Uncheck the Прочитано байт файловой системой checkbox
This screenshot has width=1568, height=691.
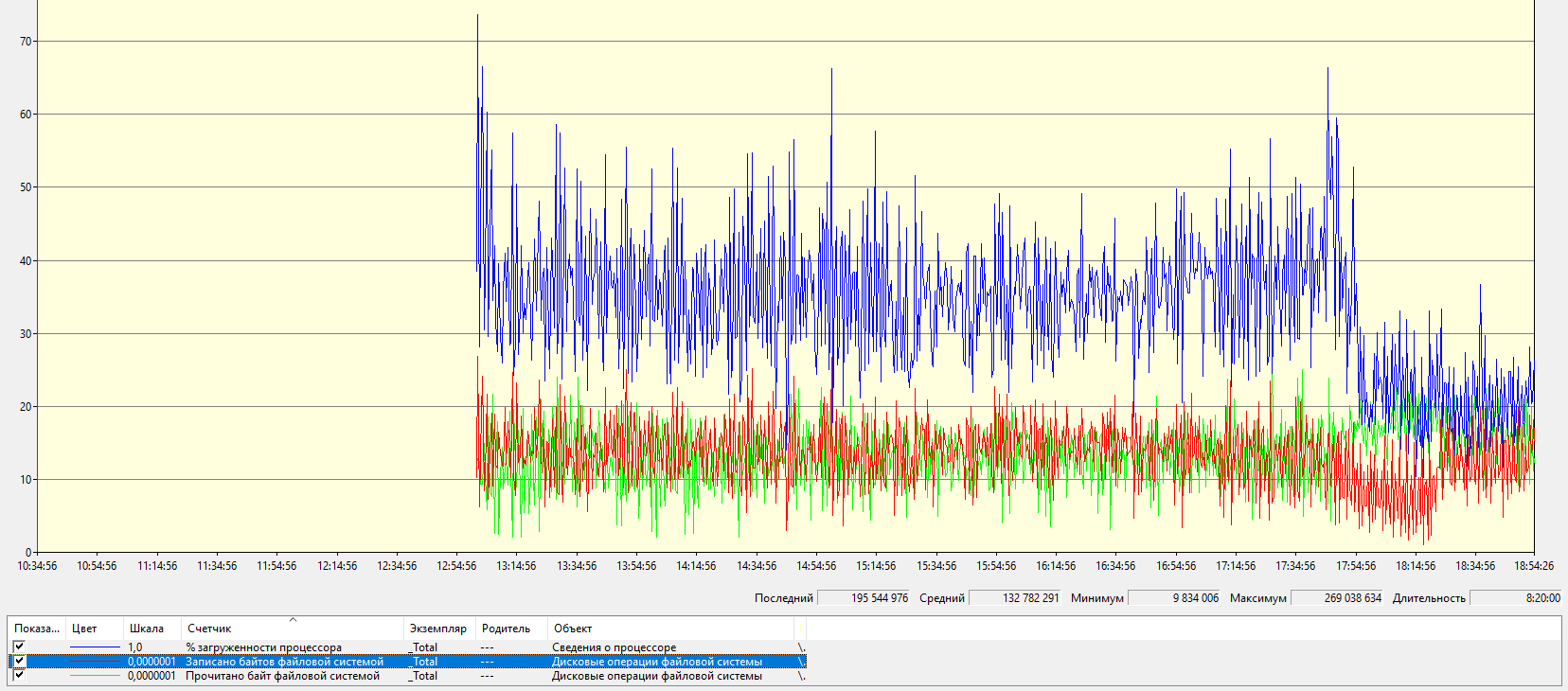click(x=19, y=675)
